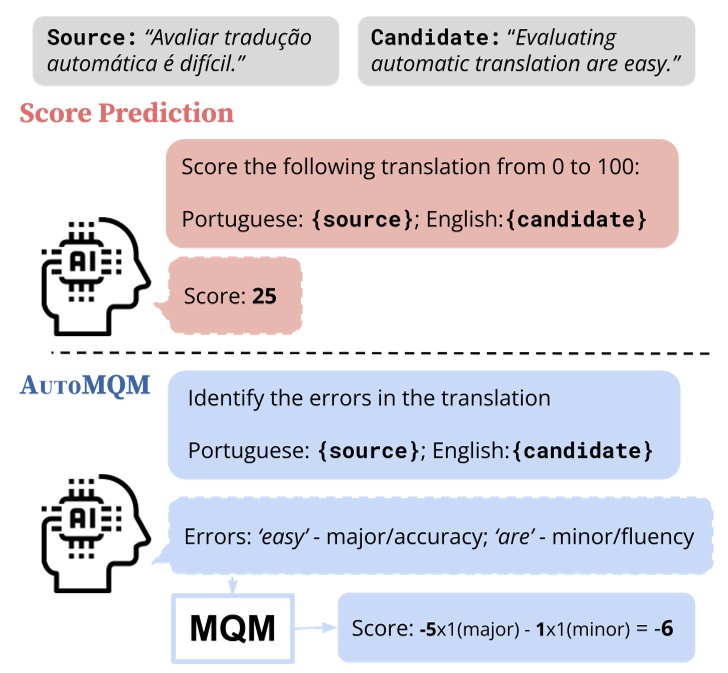Image resolution: width=728 pixels, height=673 pixels.
Task: Click the AutoMQM heading label
Action: [84, 386]
